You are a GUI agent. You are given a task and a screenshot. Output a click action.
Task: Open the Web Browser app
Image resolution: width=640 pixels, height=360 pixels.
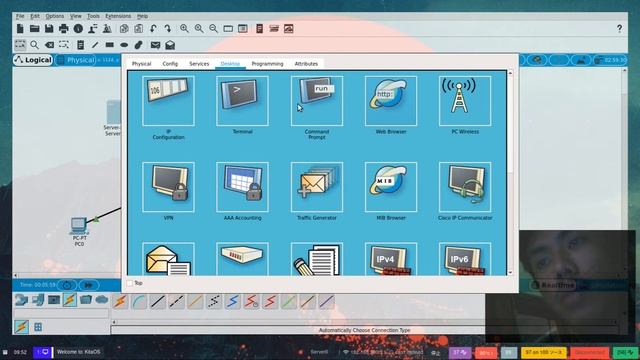click(391, 101)
